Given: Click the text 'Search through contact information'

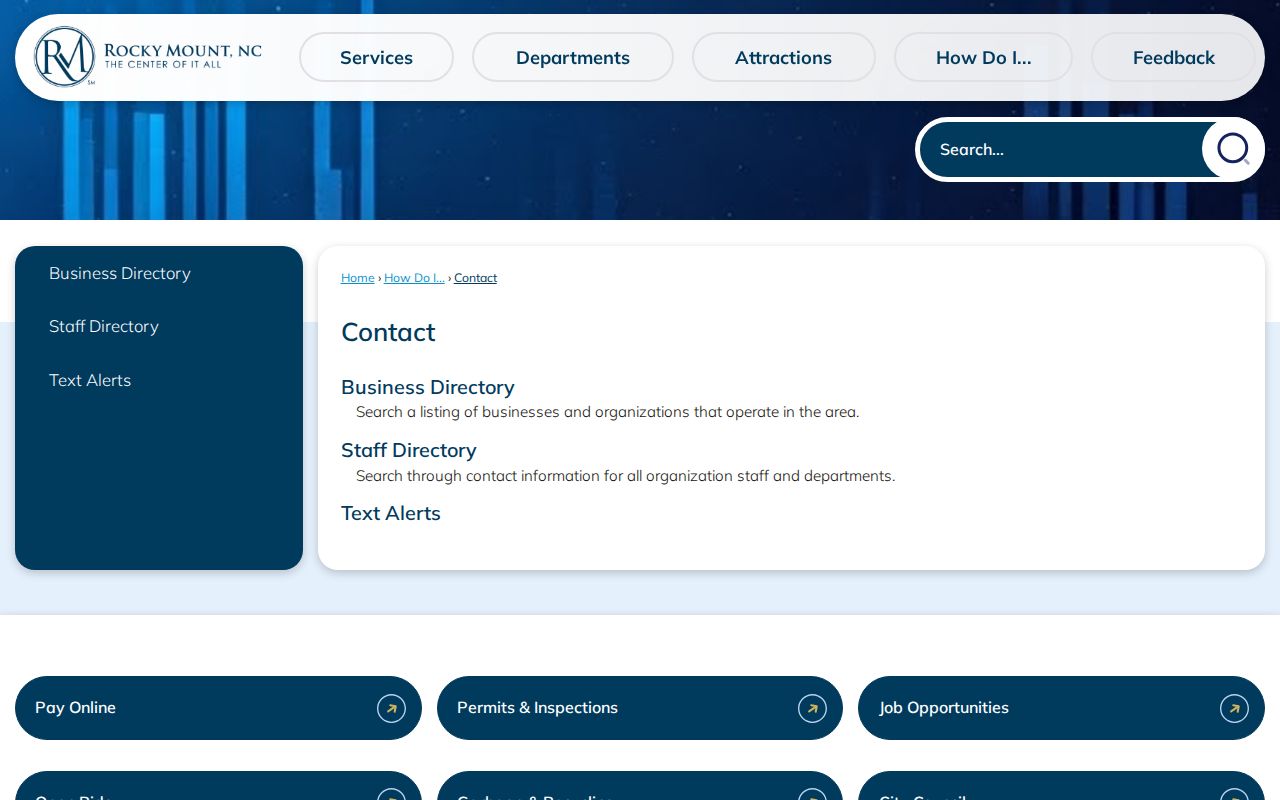Looking at the screenshot, I should (478, 476).
